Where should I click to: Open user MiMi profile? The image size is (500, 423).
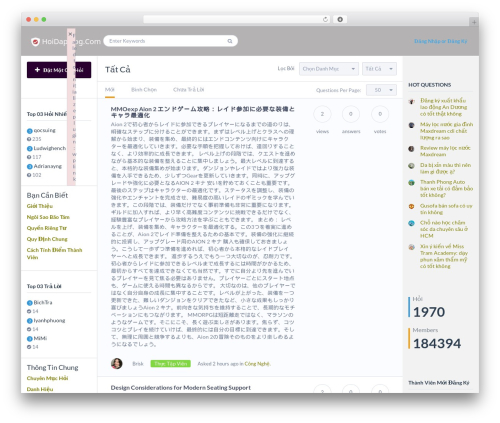coord(40,338)
